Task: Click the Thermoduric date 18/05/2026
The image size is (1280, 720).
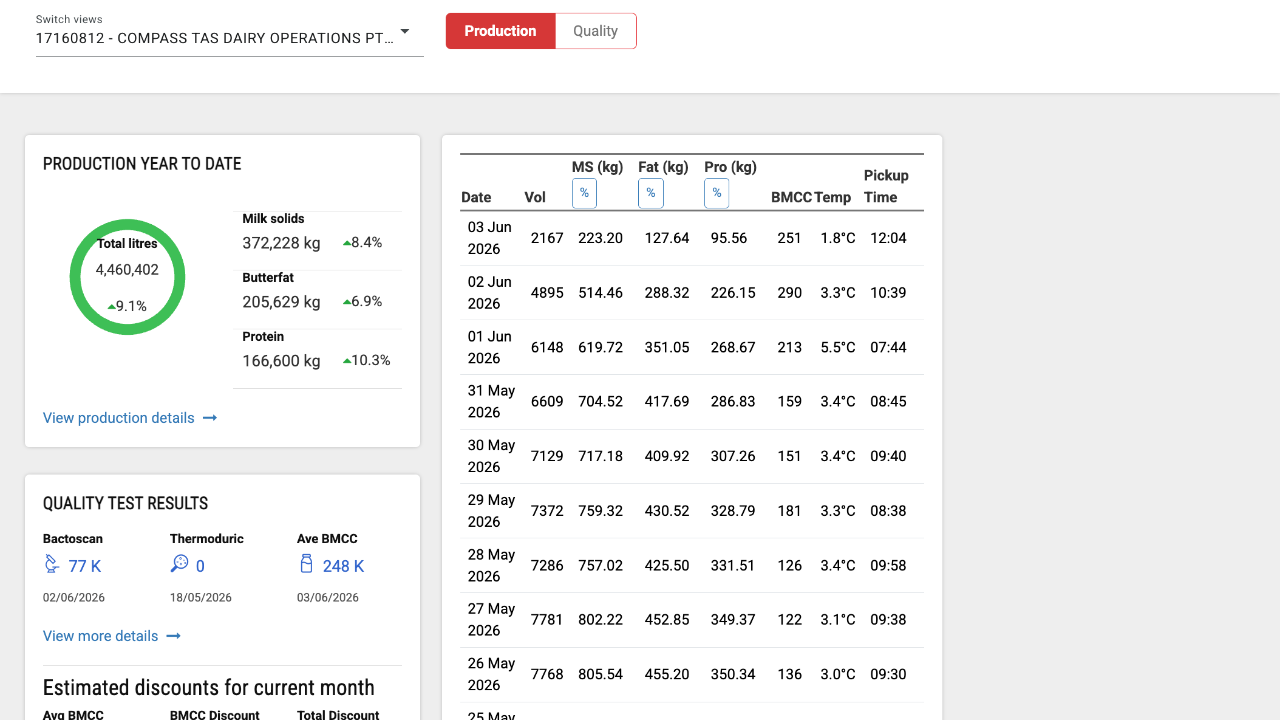Action: click(x=201, y=598)
